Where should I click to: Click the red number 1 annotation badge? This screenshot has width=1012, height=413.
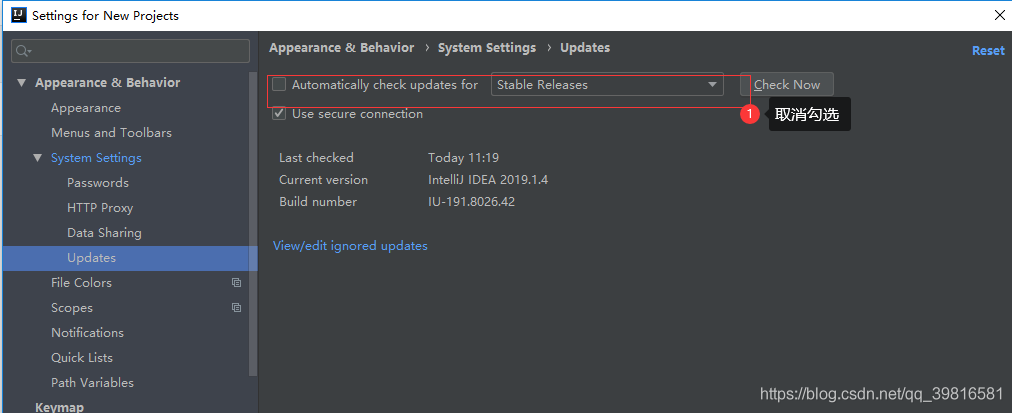click(750, 115)
